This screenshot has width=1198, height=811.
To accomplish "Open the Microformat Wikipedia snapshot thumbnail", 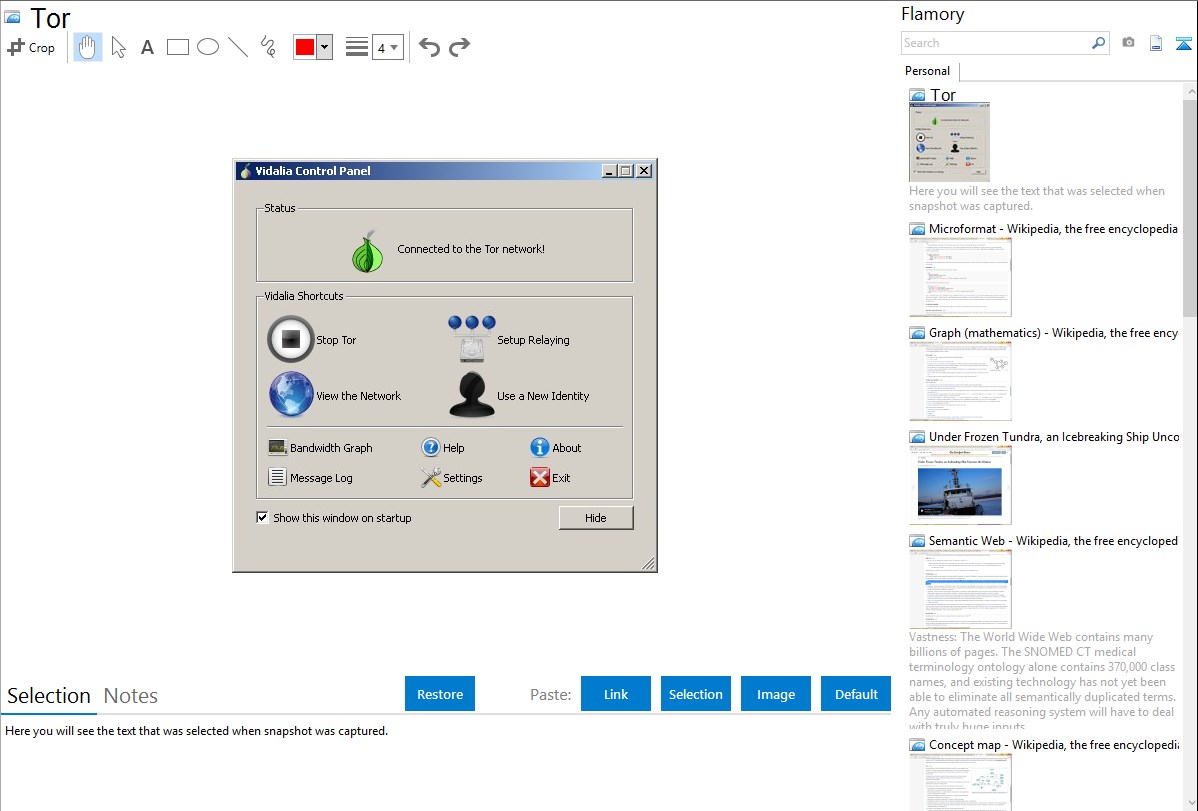I will click(x=960, y=277).
